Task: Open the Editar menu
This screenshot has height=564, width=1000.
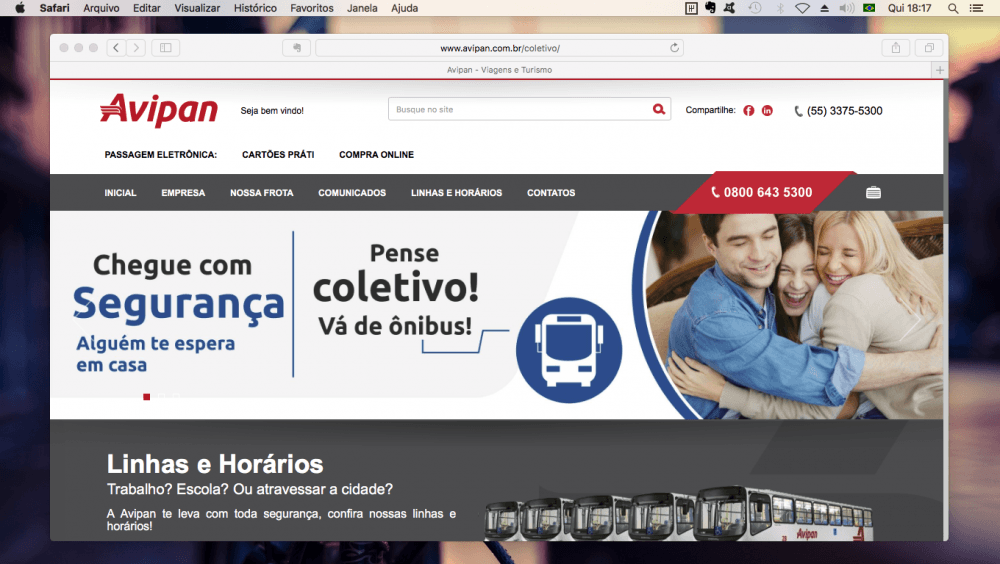Action: coord(147,8)
